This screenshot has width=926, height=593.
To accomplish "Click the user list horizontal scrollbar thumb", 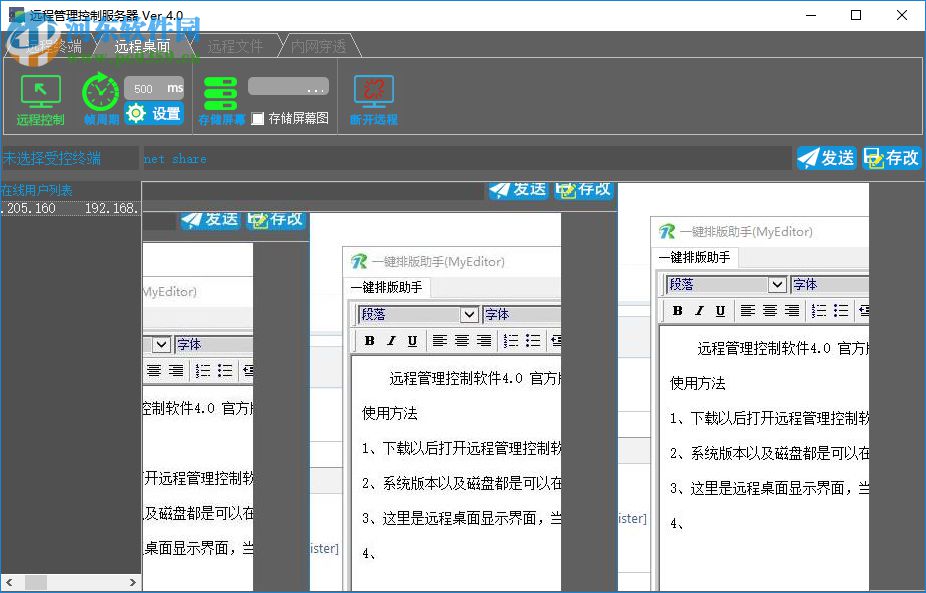I will (35, 582).
